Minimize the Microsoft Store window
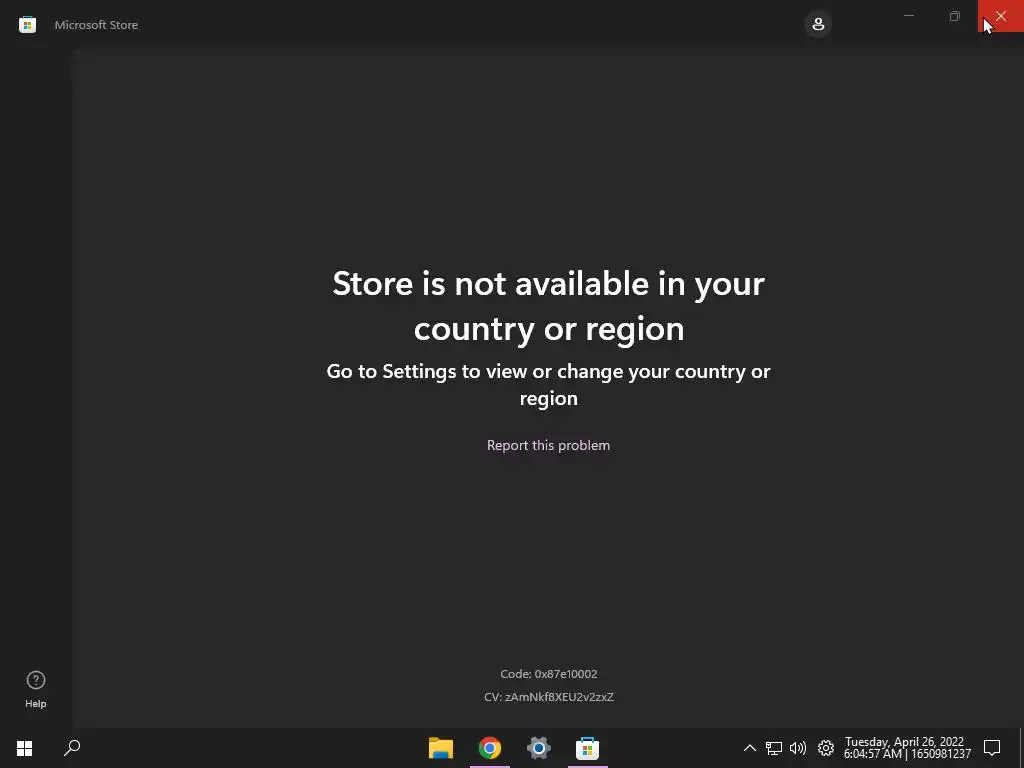 908,16
